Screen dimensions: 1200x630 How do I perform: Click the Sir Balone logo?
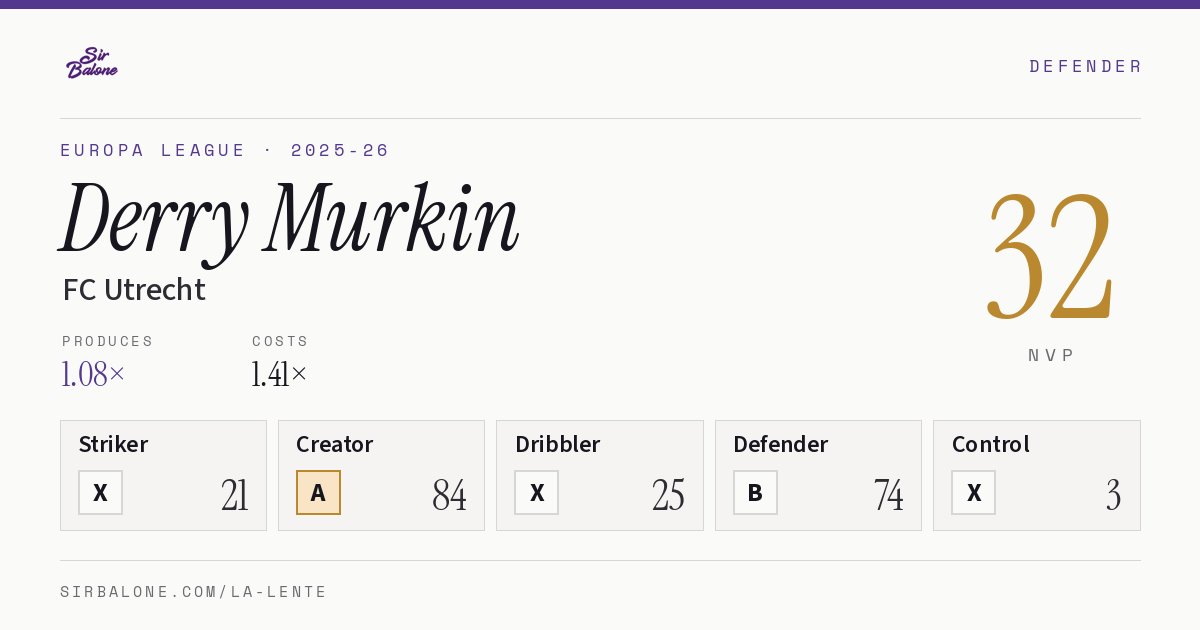click(x=92, y=63)
